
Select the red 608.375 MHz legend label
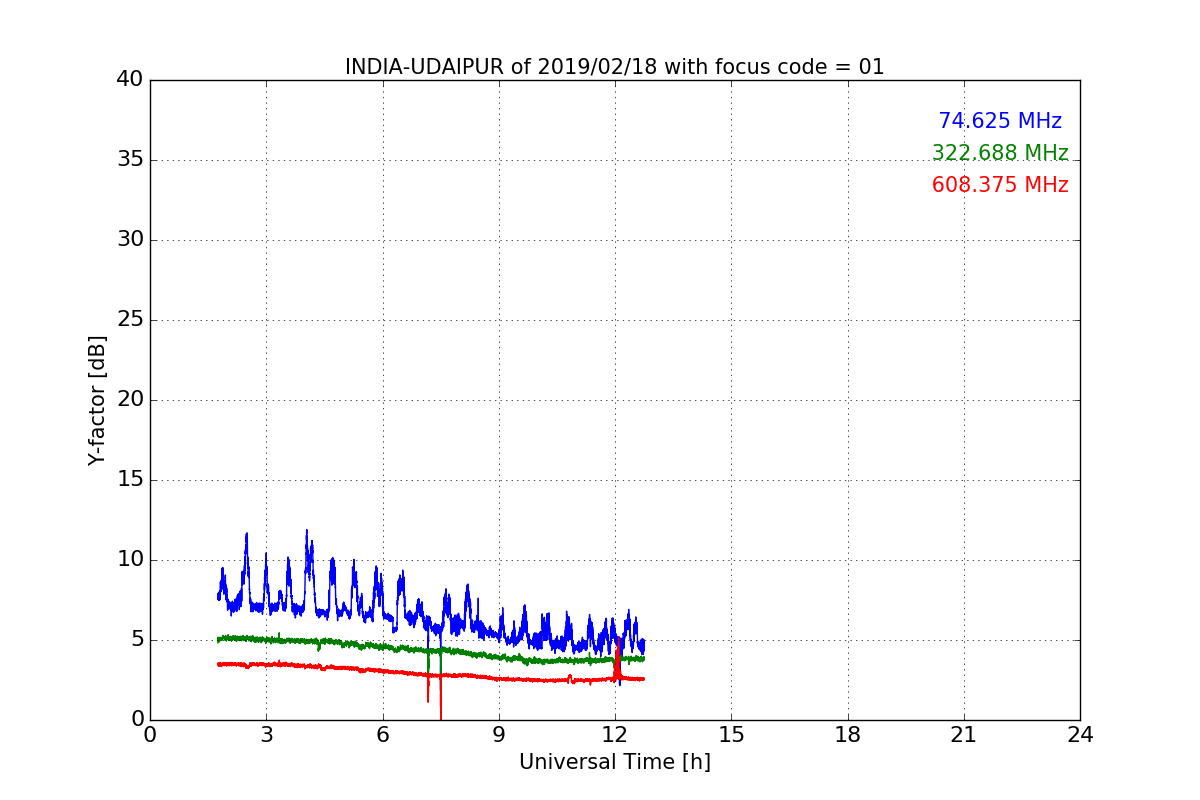click(x=1000, y=185)
